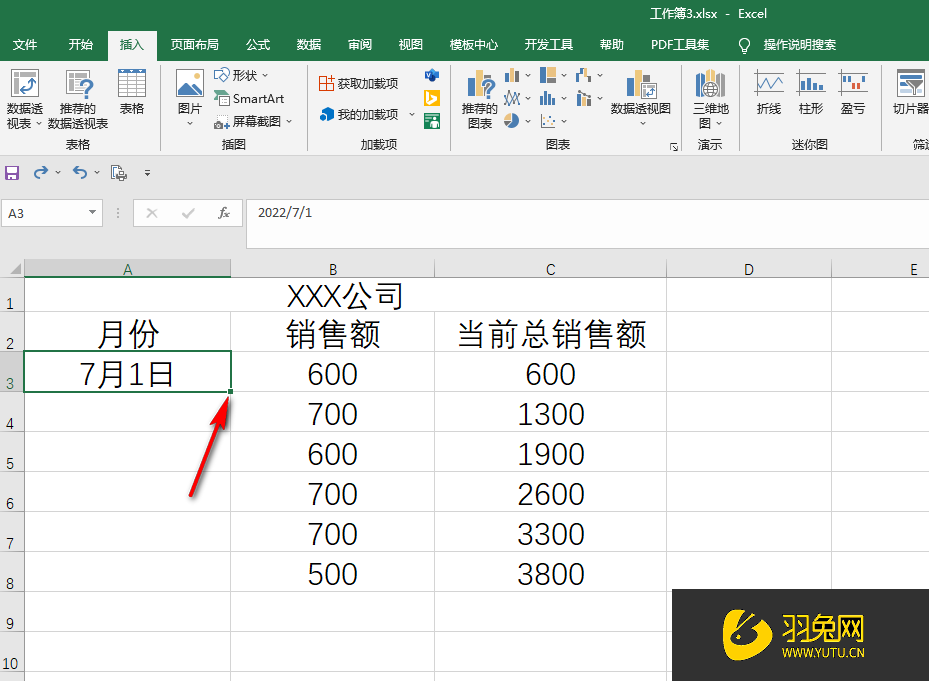This screenshot has height=681, width=929.
Task: Expand the undo history dropdown
Action: 97,172
